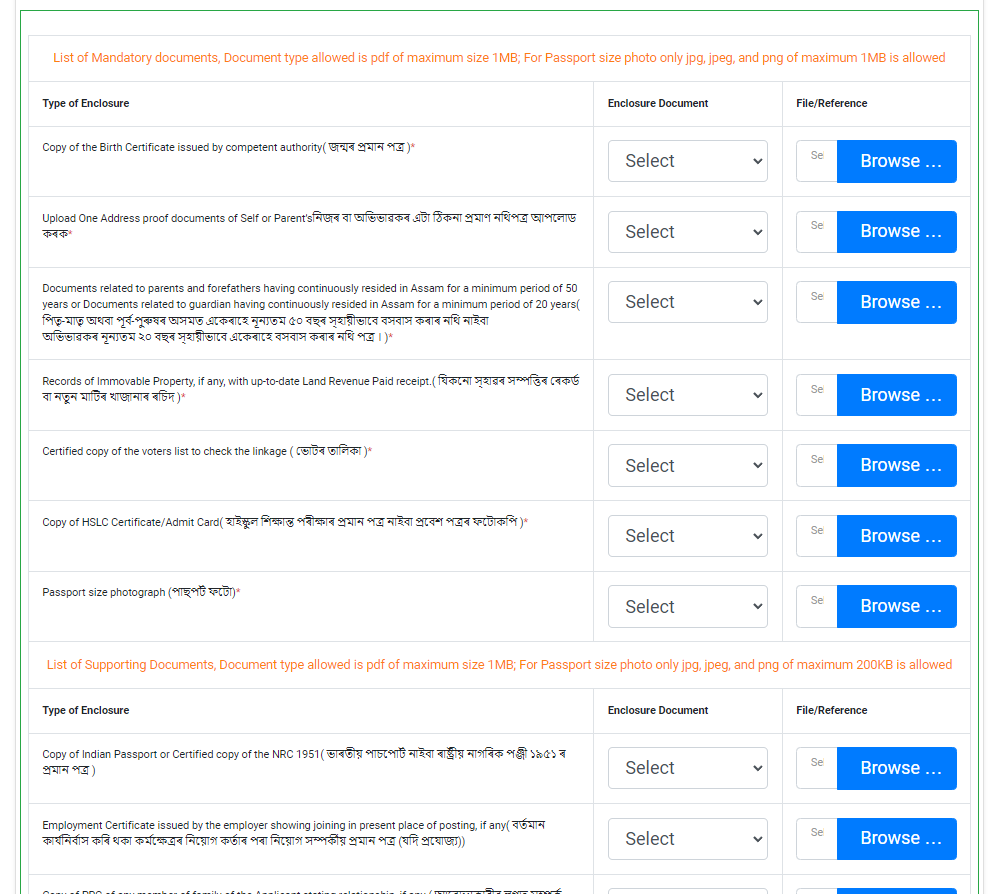Click Browse for the Passport size photograph
Image resolution: width=1003 pixels, height=894 pixels.
[x=896, y=607]
